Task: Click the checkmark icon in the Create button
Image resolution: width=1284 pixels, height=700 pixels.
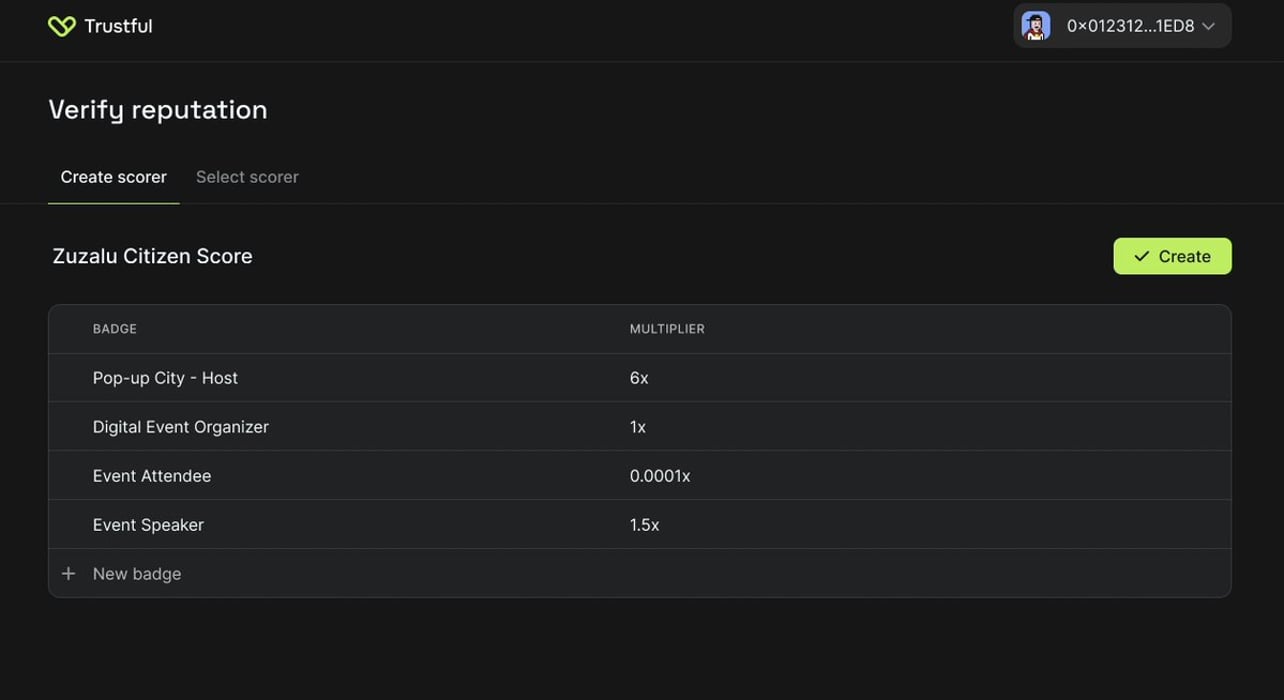Action: (x=1141, y=257)
